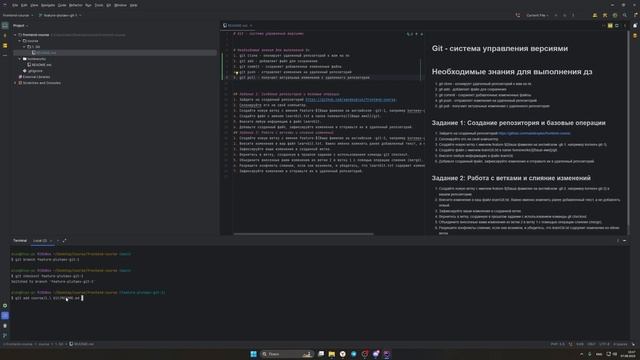This screenshot has height=360, width=640.
Task: Open the Run menu
Action: coord(88,5)
